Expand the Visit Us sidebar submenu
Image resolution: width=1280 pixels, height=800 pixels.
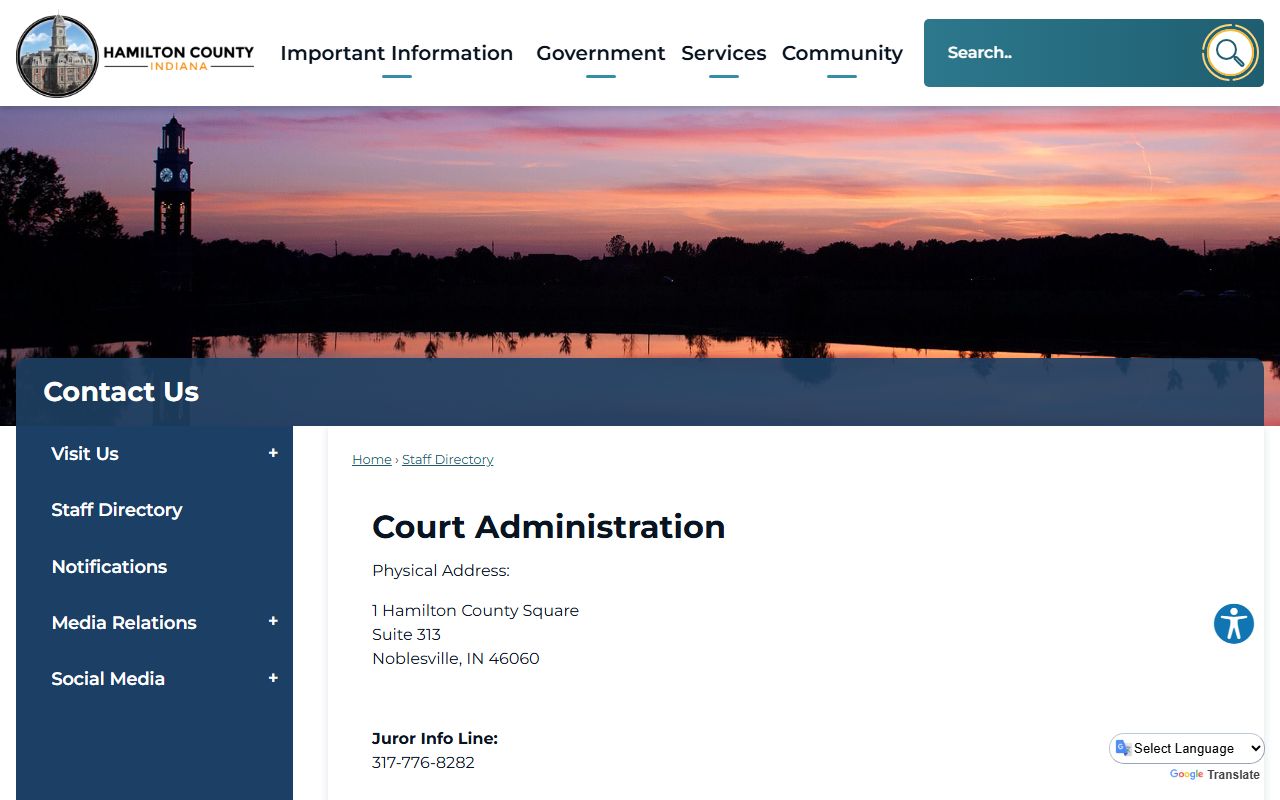(x=273, y=454)
